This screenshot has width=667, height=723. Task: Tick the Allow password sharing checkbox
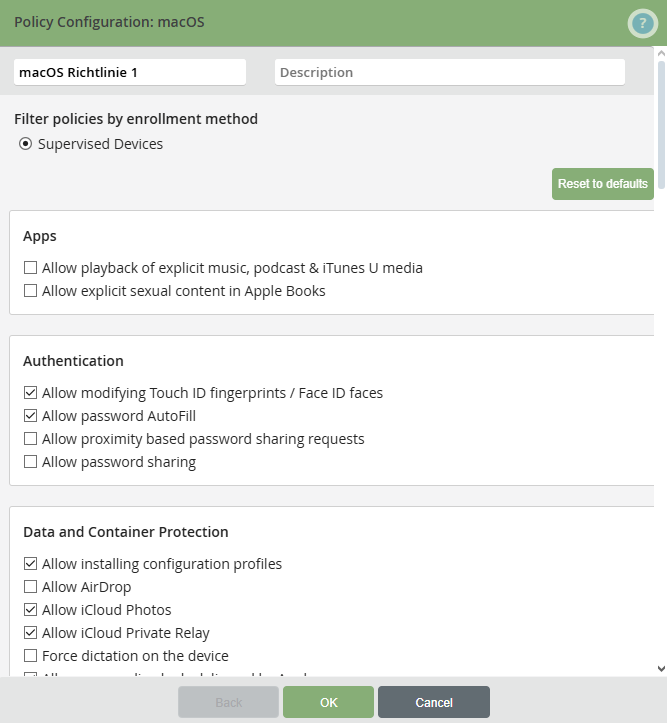coord(31,462)
